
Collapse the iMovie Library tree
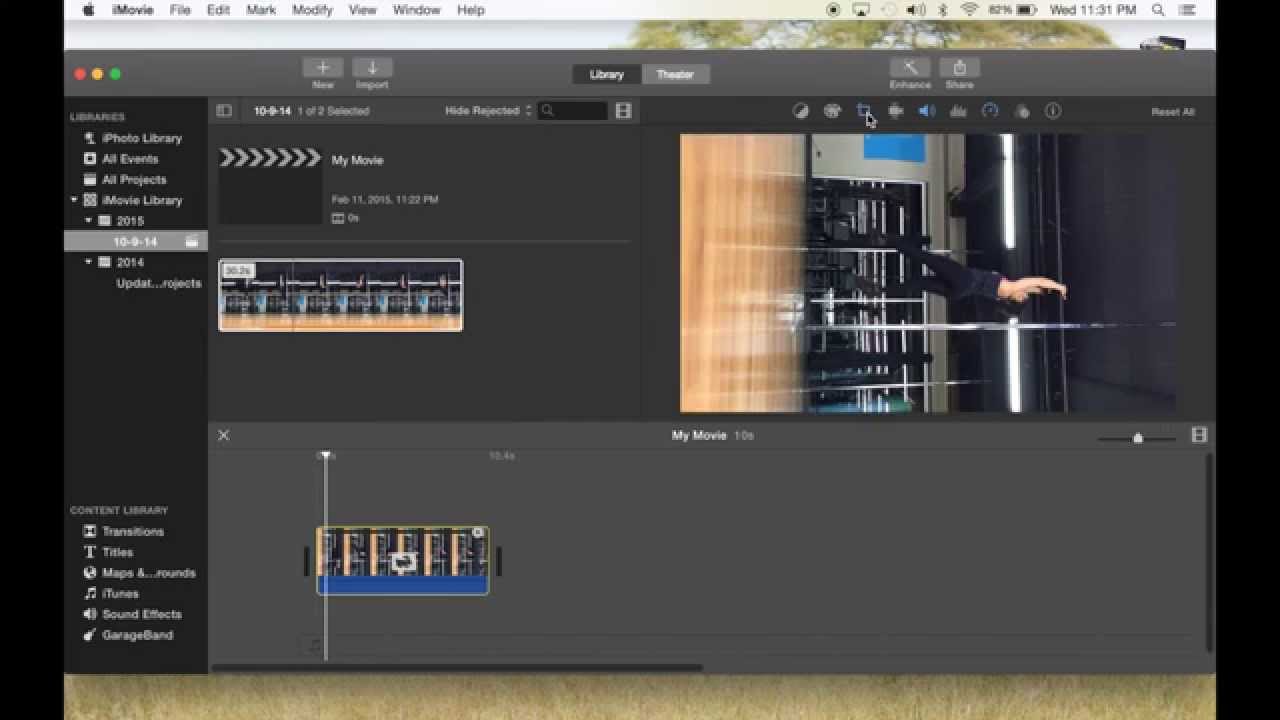pyautogui.click(x=74, y=200)
